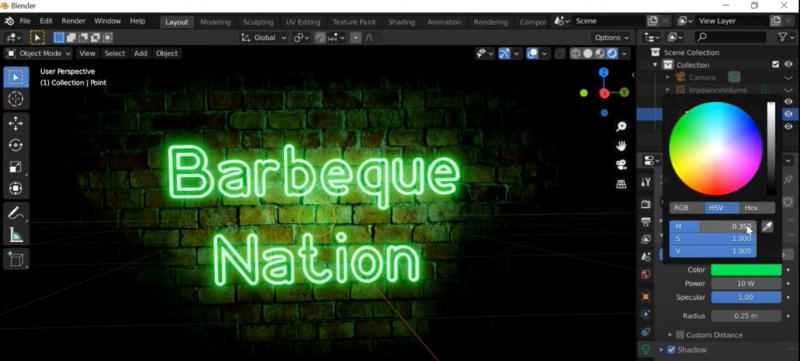Toggle X-ray mode in viewport header
Viewport: 800px width, 361px height.
[561, 54]
